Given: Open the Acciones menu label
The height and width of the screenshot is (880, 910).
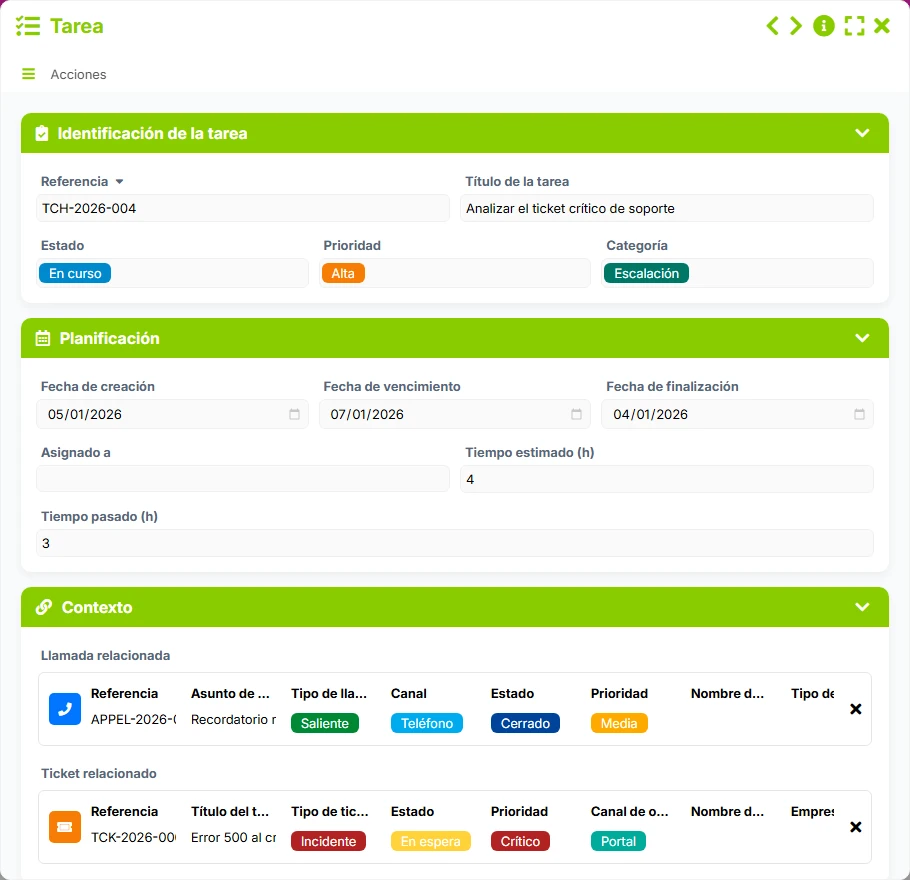Looking at the screenshot, I should (x=78, y=74).
